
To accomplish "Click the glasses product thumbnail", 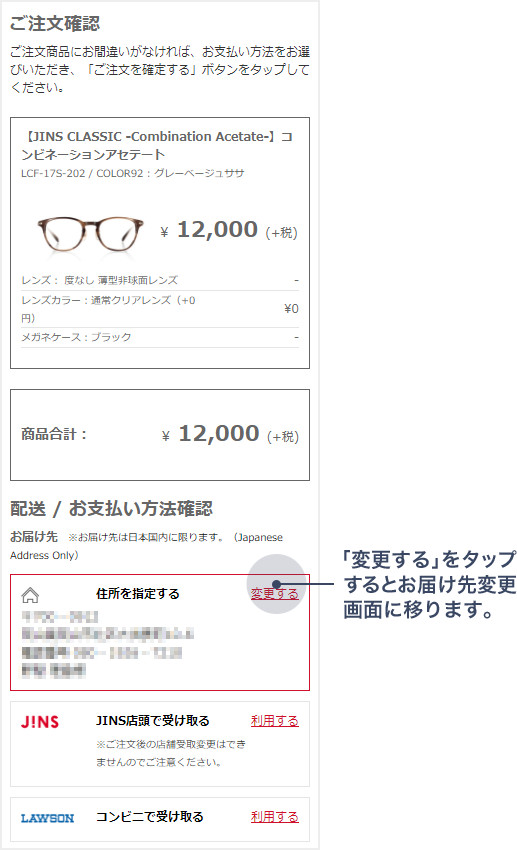I will (x=90, y=233).
